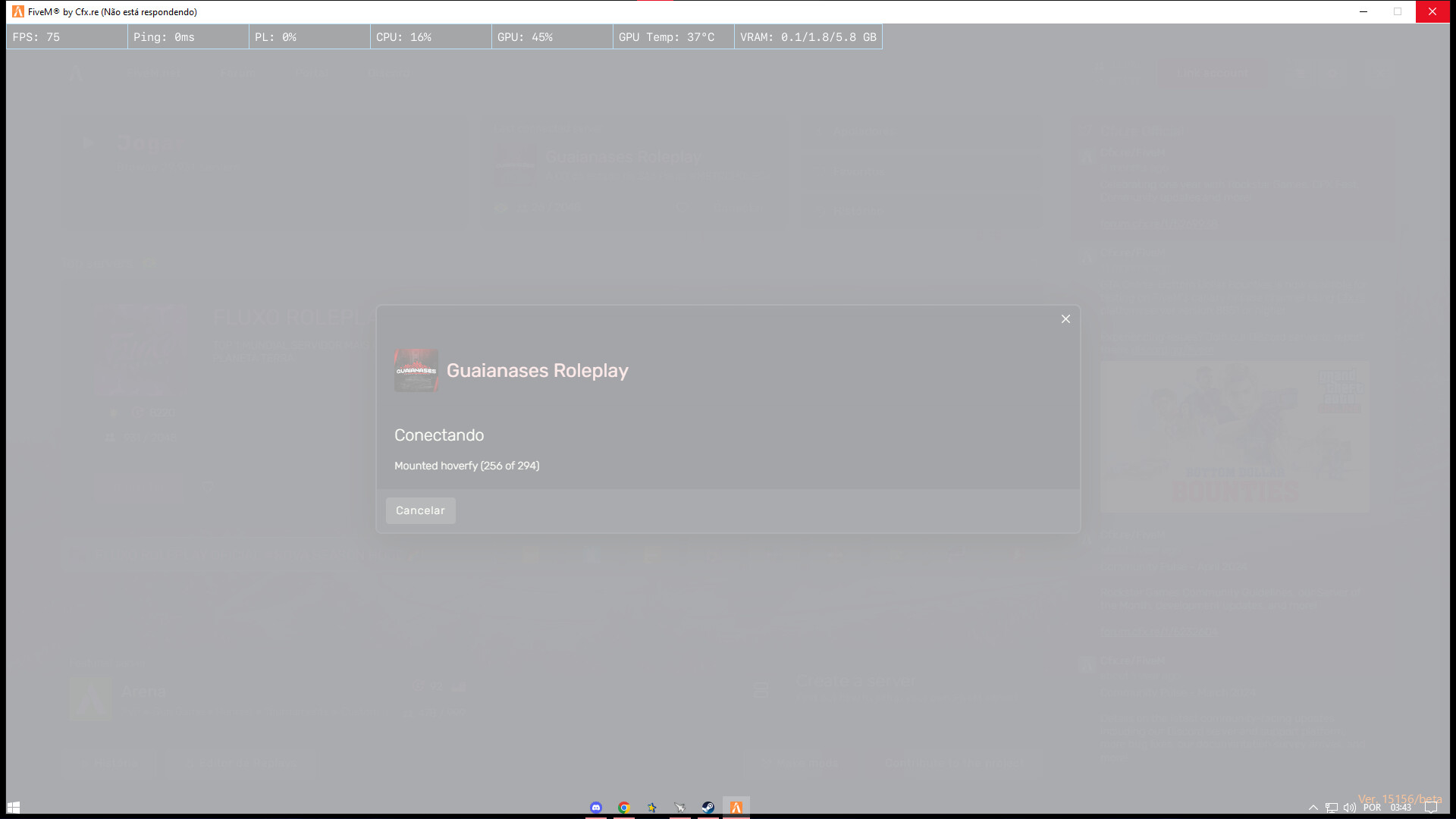Click the FiveM title bar app icon
Image resolution: width=1456 pixels, height=819 pixels.
point(18,11)
